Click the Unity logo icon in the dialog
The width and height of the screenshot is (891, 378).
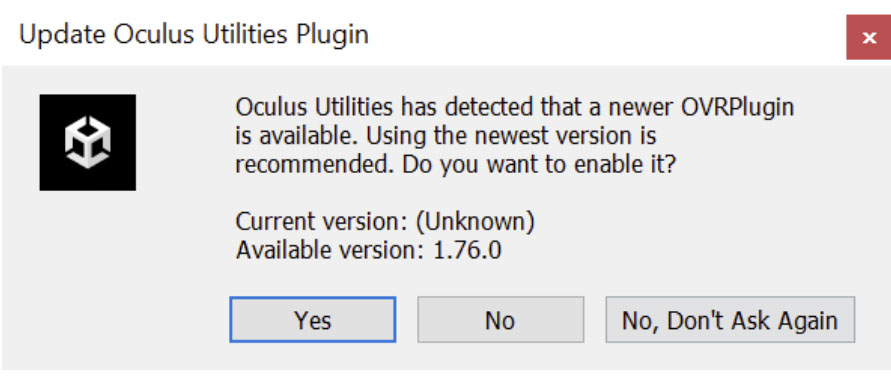tap(88, 142)
